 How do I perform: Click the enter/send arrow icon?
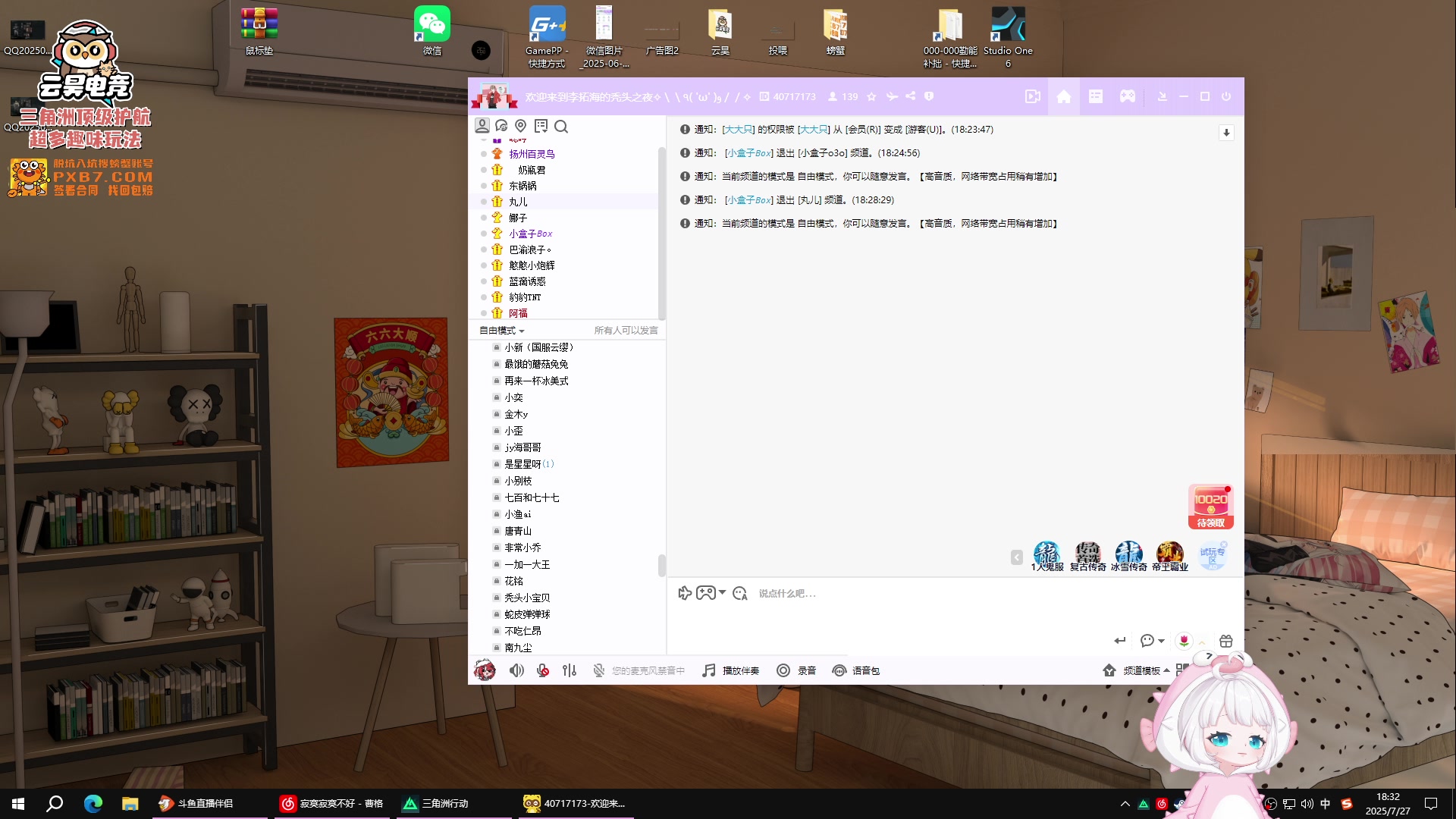point(1120,641)
